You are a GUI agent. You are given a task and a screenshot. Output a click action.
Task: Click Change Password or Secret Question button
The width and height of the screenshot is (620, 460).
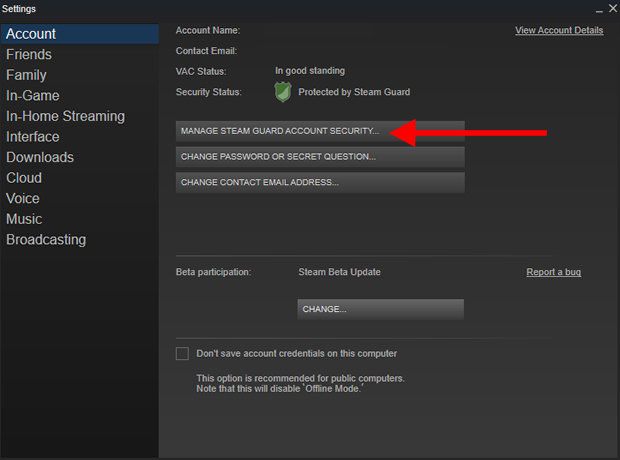coord(320,157)
